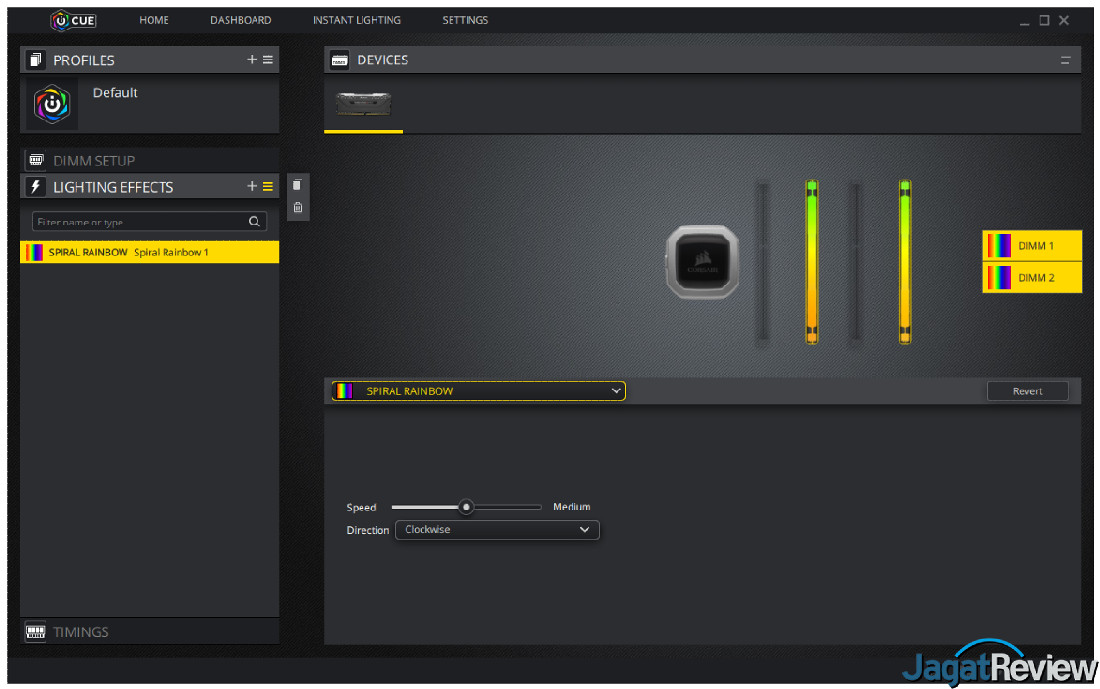This screenshot has width=1100, height=689.
Task: Open the Spiral Rainbow effect dropdown
Action: coord(478,391)
